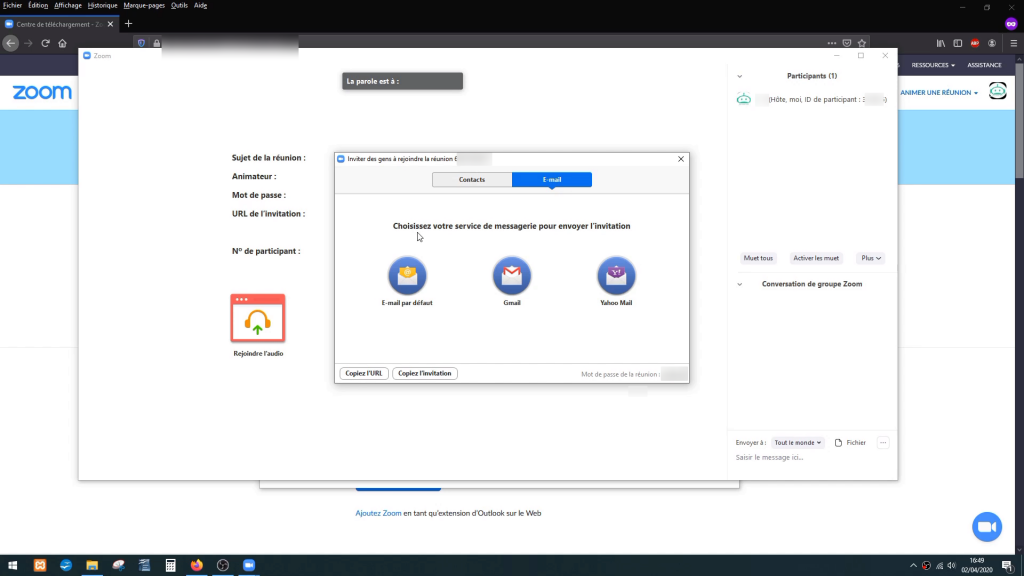
Task: Open new browser tab with plus
Action: pos(128,24)
